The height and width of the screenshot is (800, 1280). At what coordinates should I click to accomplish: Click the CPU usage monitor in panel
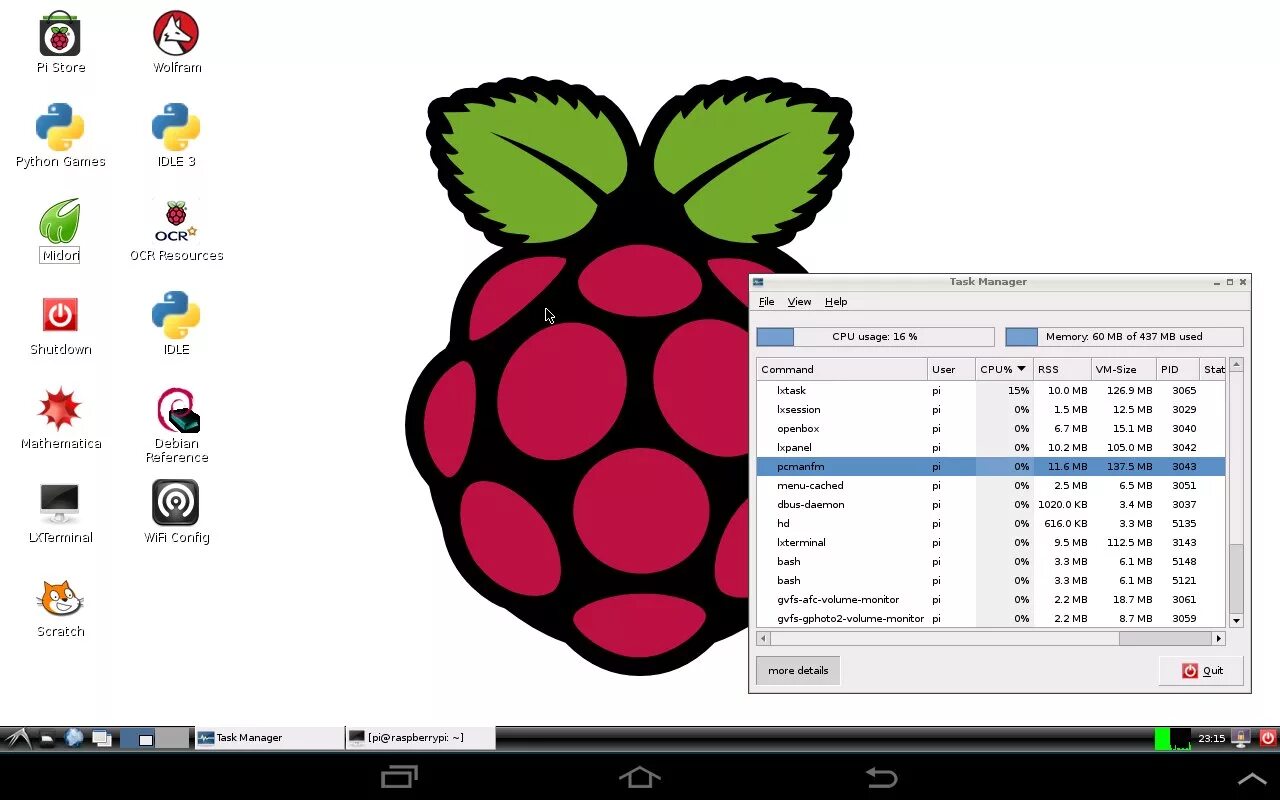tap(1173, 739)
